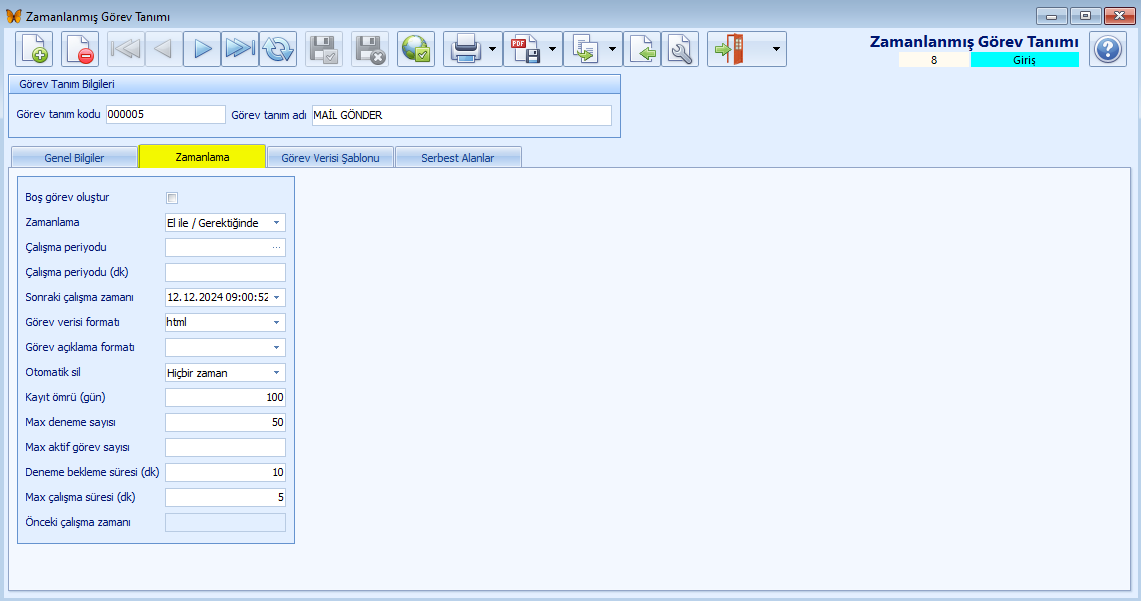Click the globe with checkmark icon
Screen dimensions: 1141x601
click(x=416, y=49)
